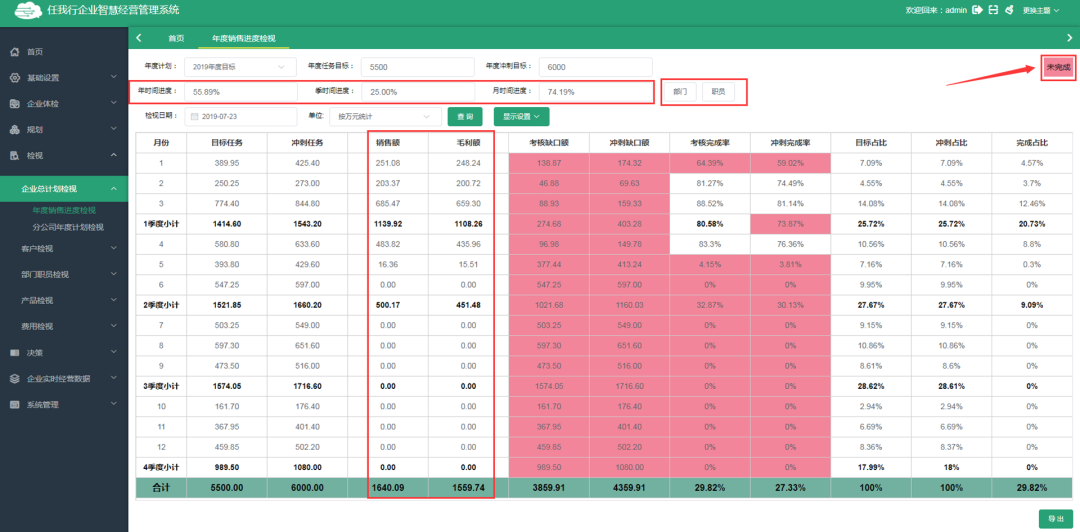
Task: Click the 基础设置 gear icon in sidebar
Action: tap(15, 78)
